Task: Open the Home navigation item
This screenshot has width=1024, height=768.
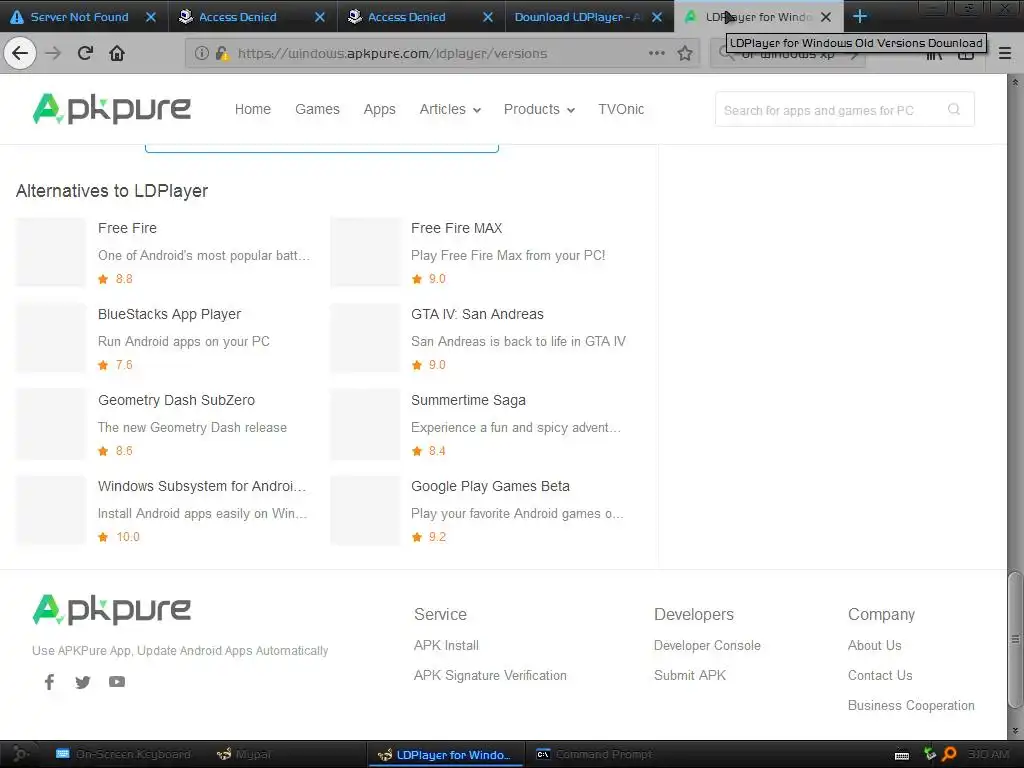Action: click(253, 109)
